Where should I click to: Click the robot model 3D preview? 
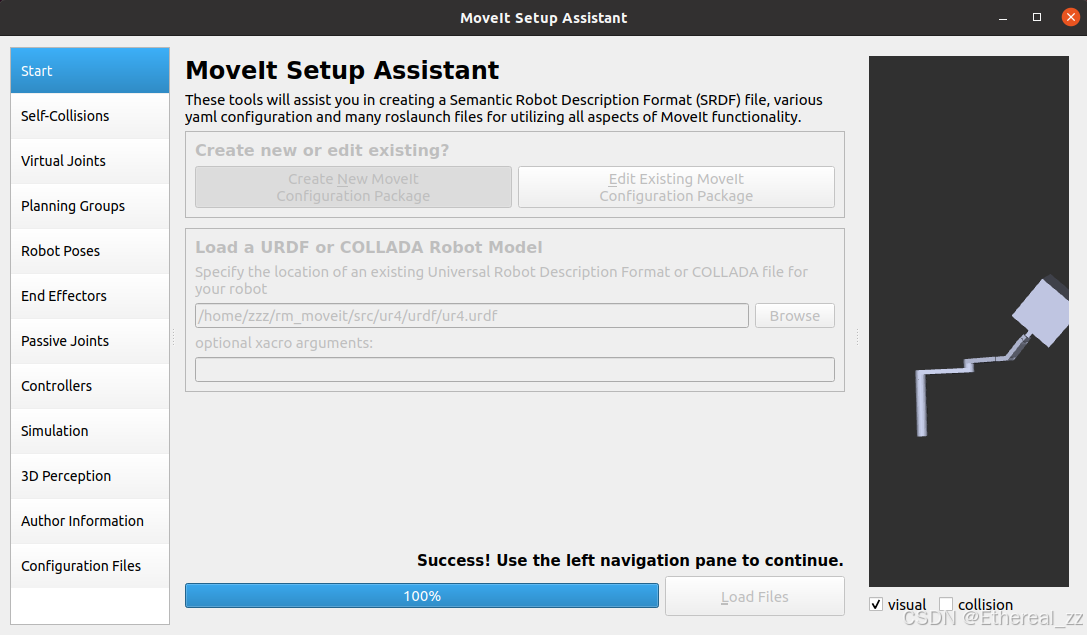[968, 322]
